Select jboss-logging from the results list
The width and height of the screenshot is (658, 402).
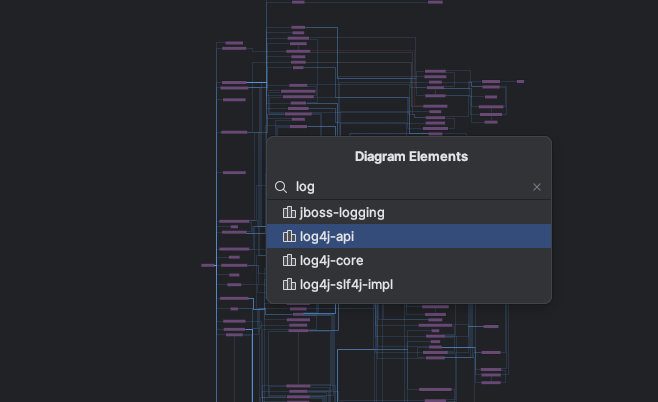342,212
